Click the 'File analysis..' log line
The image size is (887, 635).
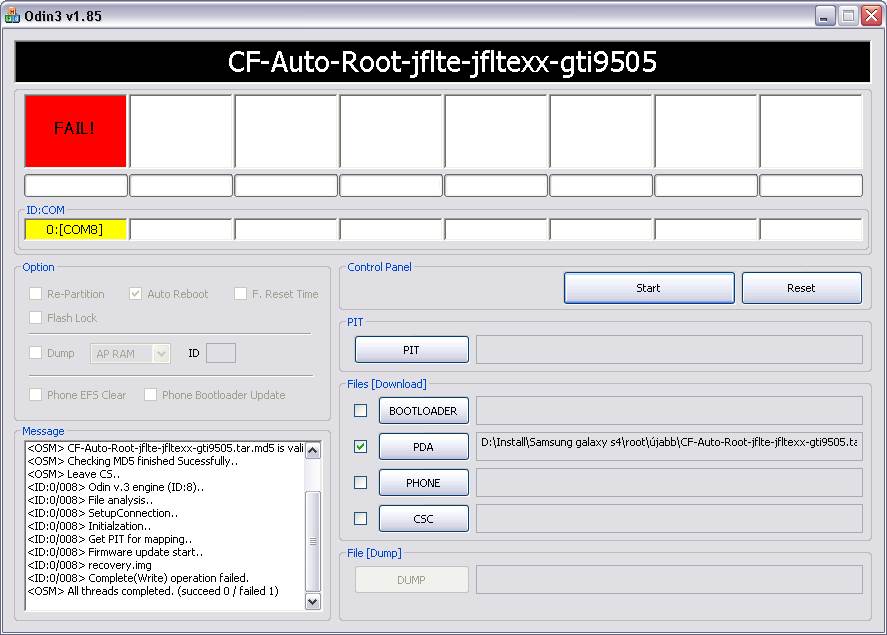click(90, 500)
